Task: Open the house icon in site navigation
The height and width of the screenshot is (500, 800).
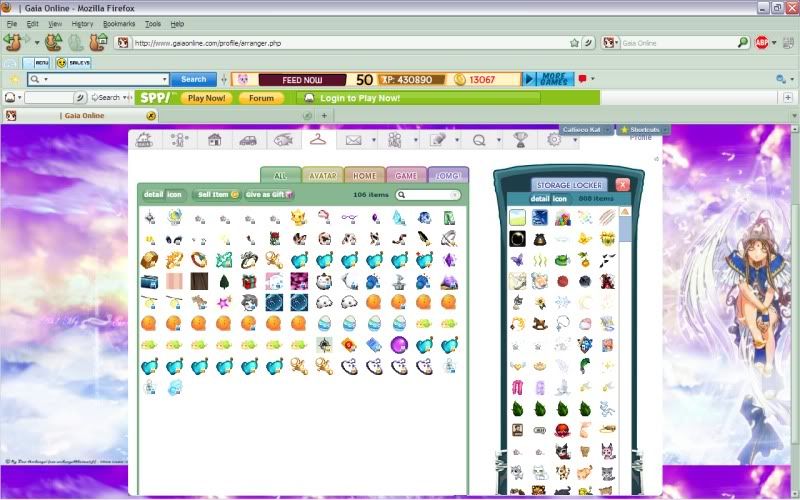Action: [x=214, y=139]
